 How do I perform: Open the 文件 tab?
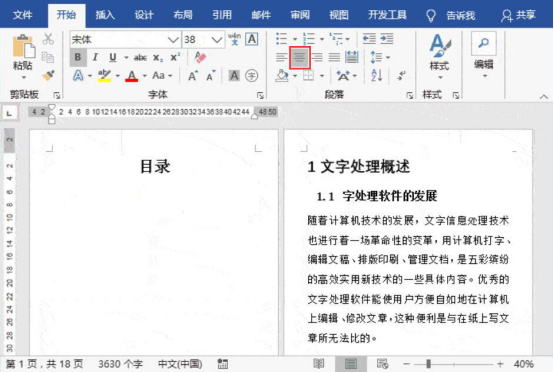pyautogui.click(x=23, y=15)
